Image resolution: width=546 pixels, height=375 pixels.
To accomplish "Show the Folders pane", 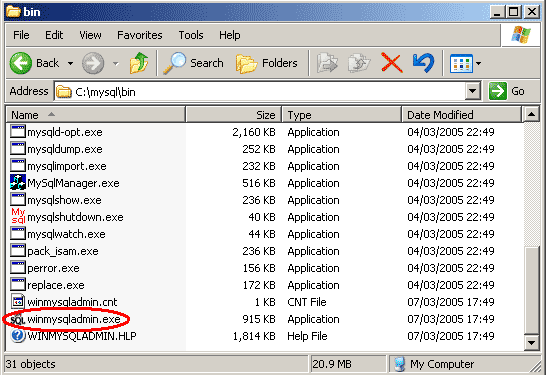I will click(267, 63).
